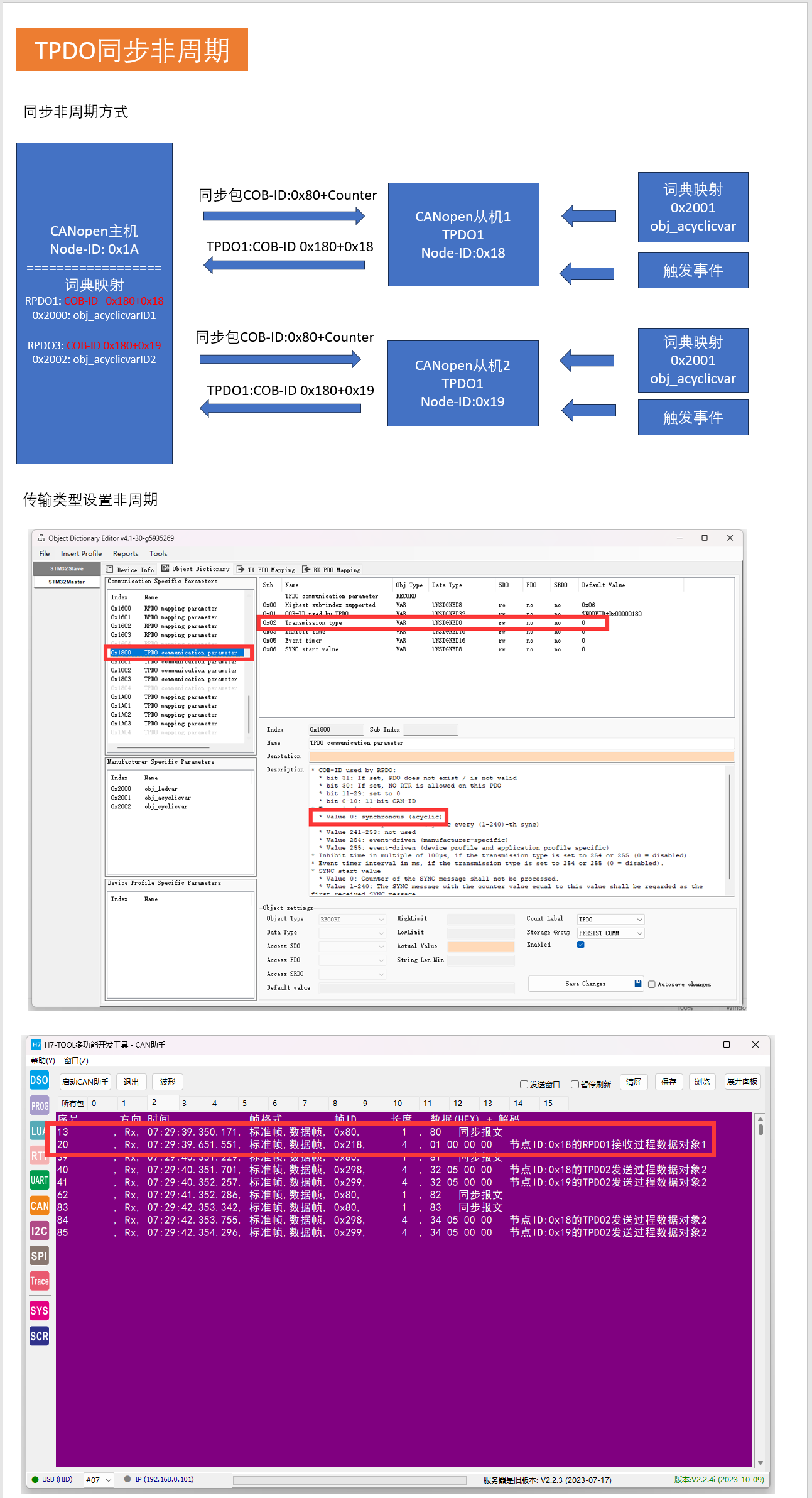Viewport: 812px width, 1498px height.
Task: Click the Save Changes button
Action: pyautogui.click(x=586, y=984)
